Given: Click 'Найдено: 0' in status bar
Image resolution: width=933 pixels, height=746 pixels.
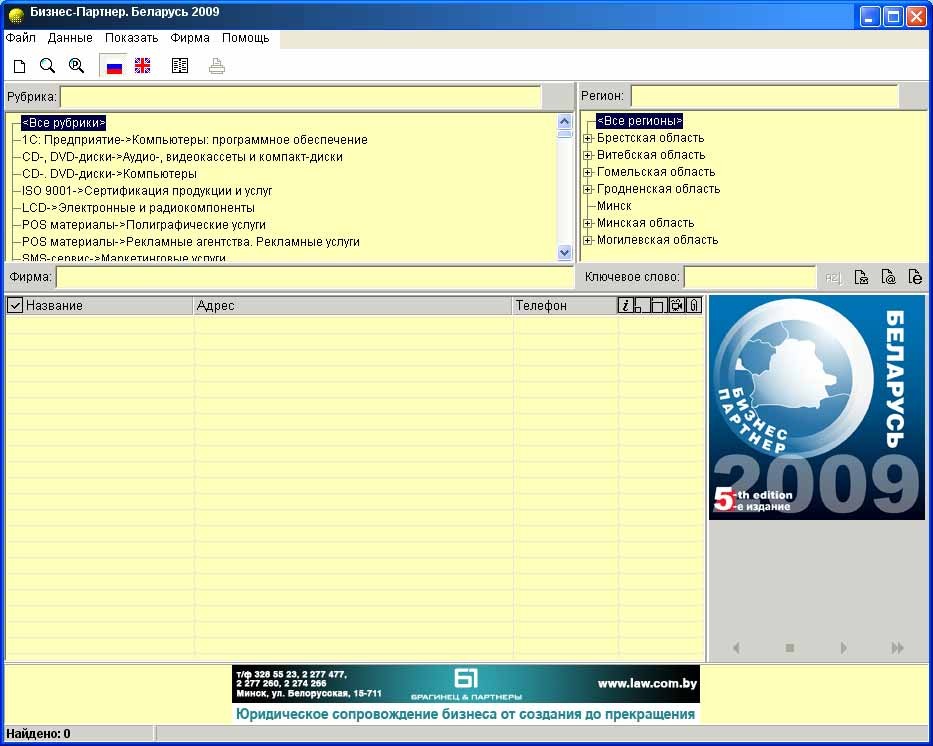Looking at the screenshot, I should tap(38, 734).
